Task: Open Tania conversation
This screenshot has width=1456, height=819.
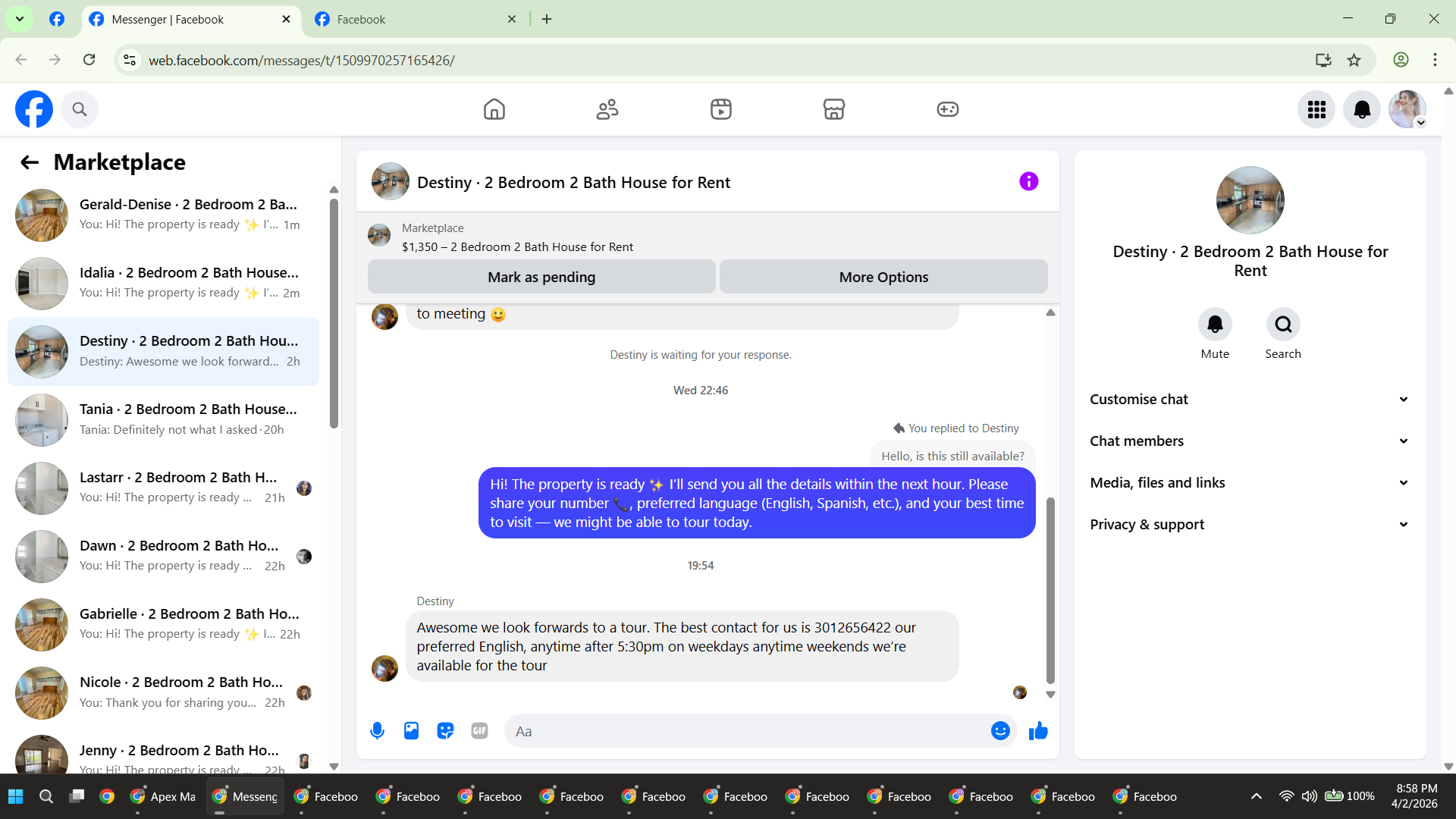Action: (x=163, y=420)
